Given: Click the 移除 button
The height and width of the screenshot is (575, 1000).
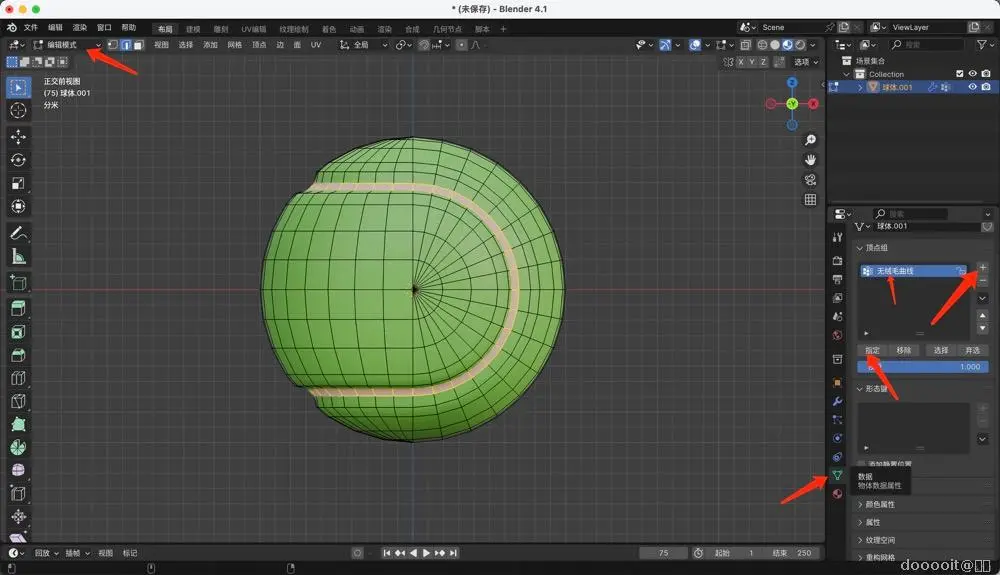Looking at the screenshot, I should pos(904,350).
